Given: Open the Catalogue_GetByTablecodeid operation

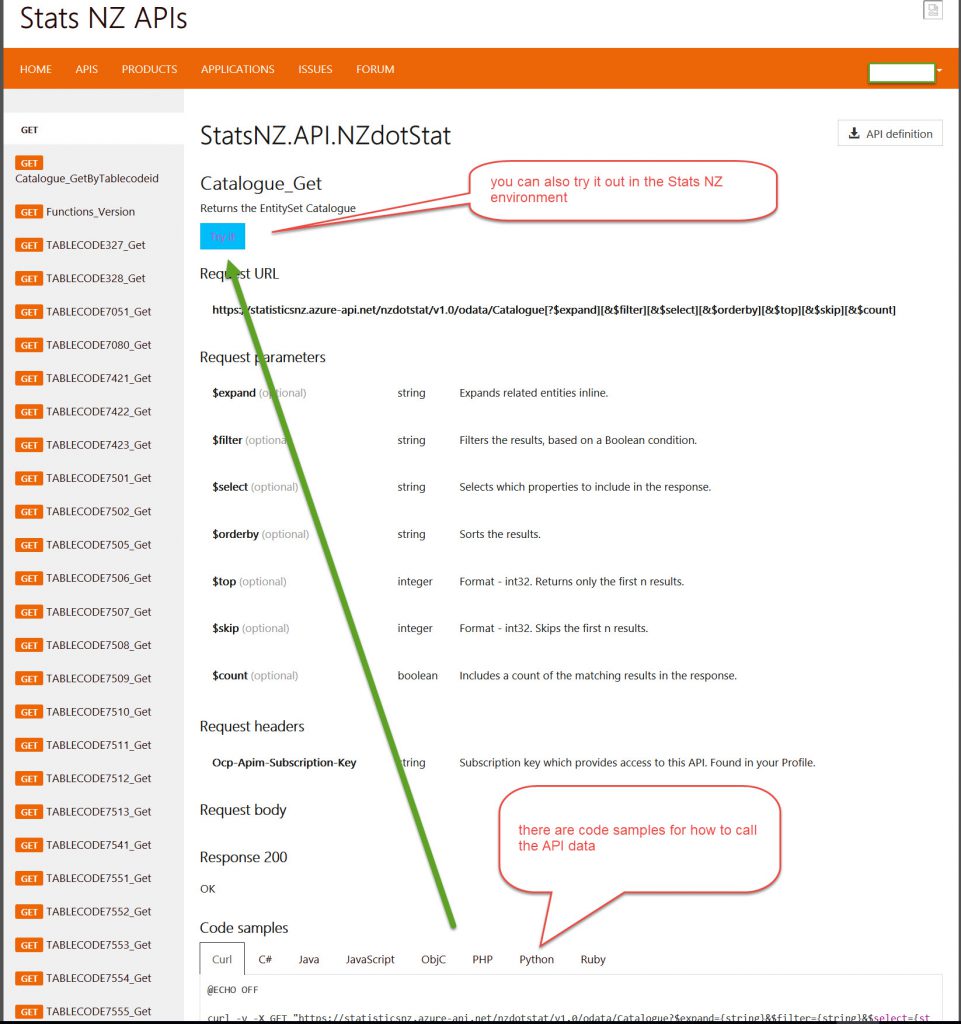Looking at the screenshot, I should point(87,179).
